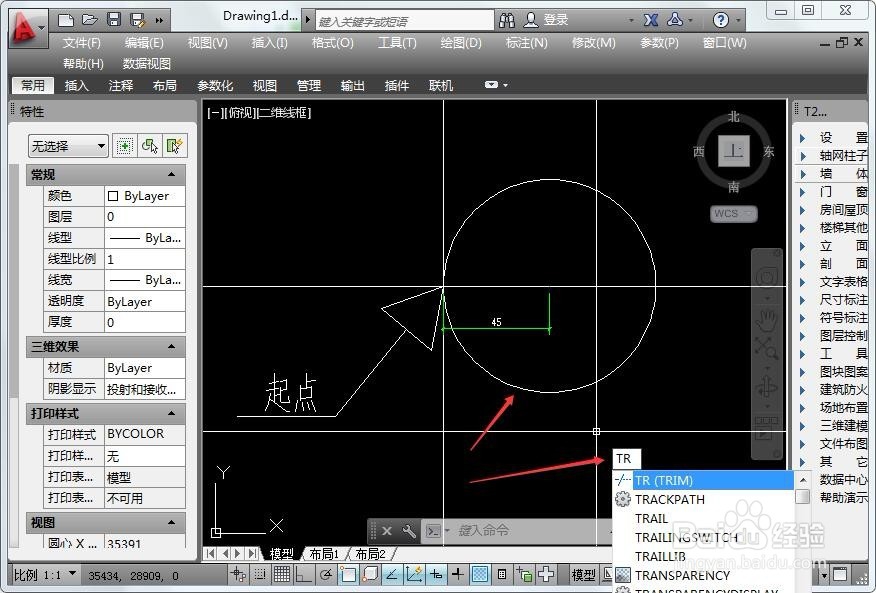
Task: Open the 无选择 selection dropdown
Action: point(68,146)
